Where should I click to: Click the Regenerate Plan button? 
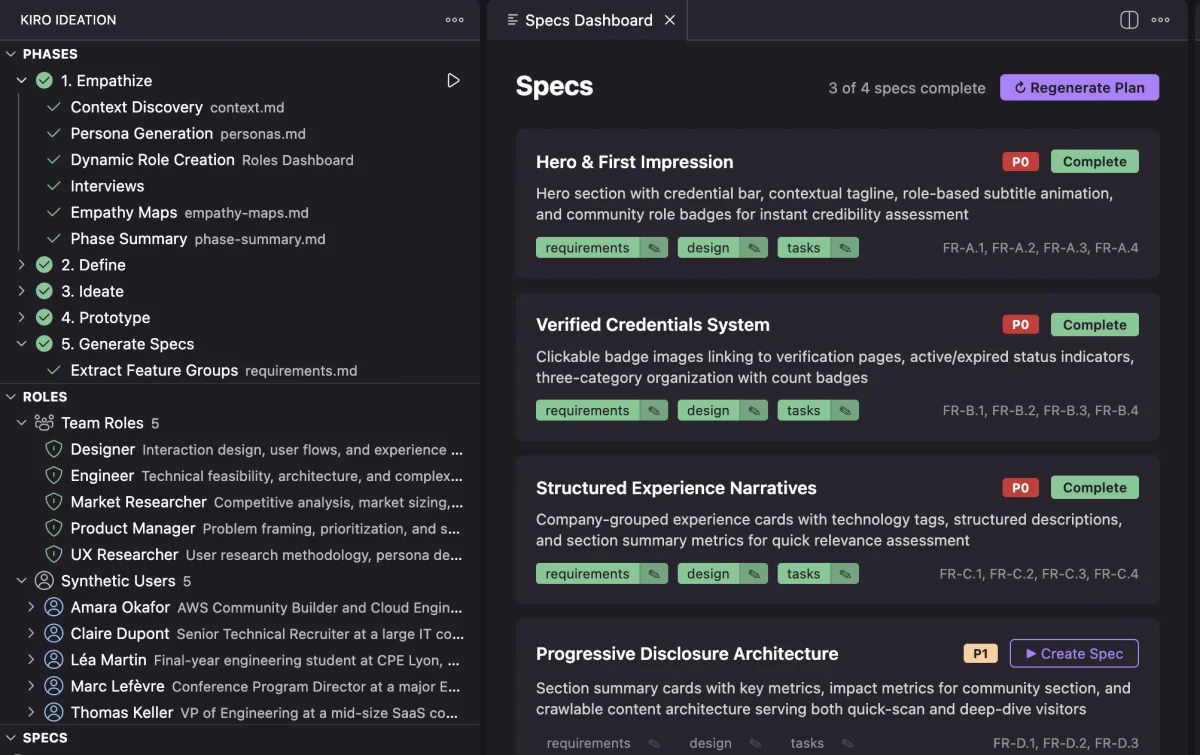pos(1079,88)
